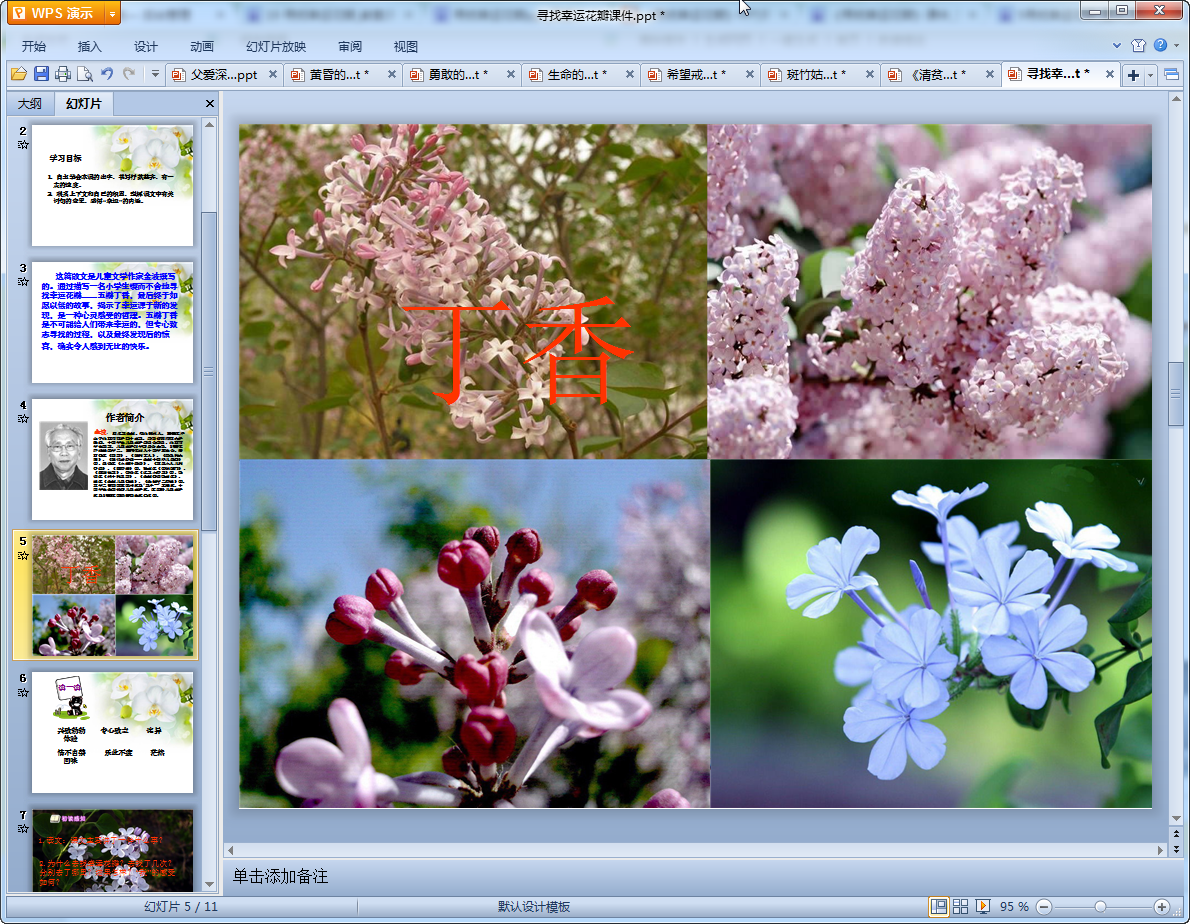Close the 生命的...t tab
1190x924 pixels.
click(629, 74)
